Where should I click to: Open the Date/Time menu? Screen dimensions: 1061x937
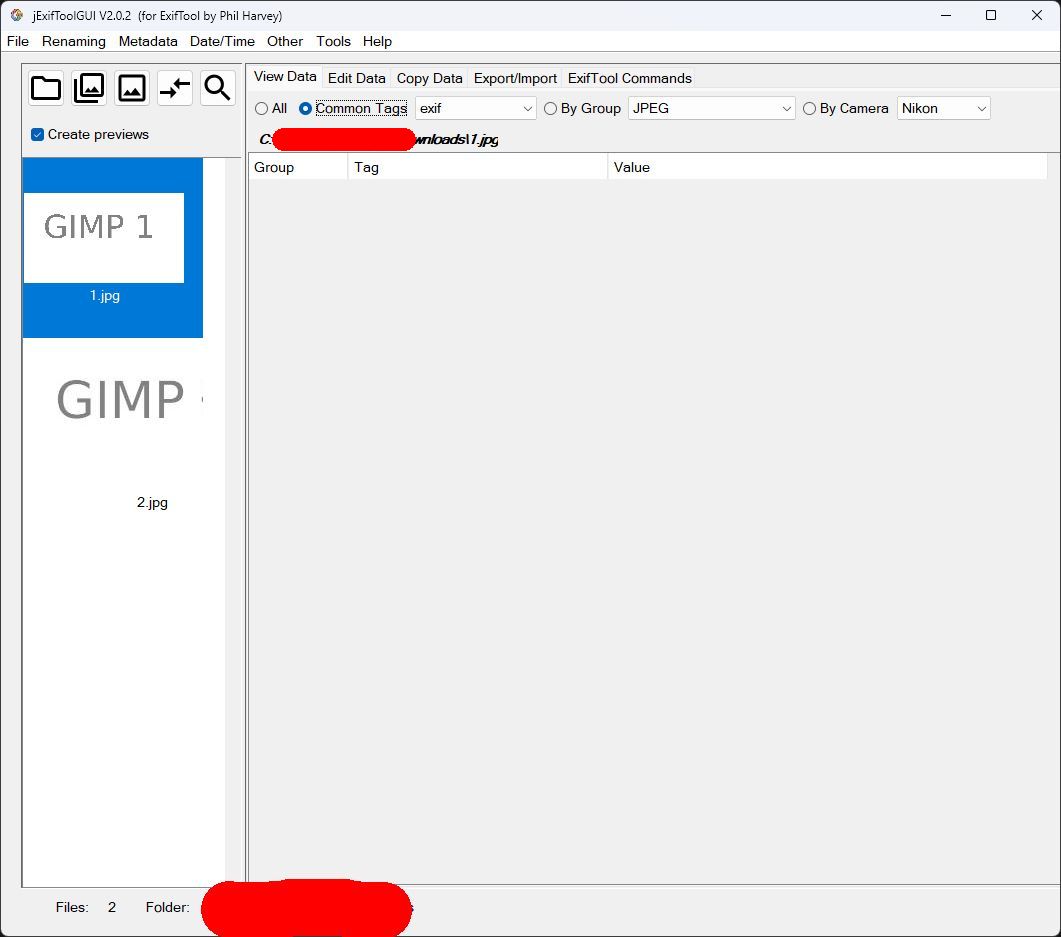coord(222,41)
